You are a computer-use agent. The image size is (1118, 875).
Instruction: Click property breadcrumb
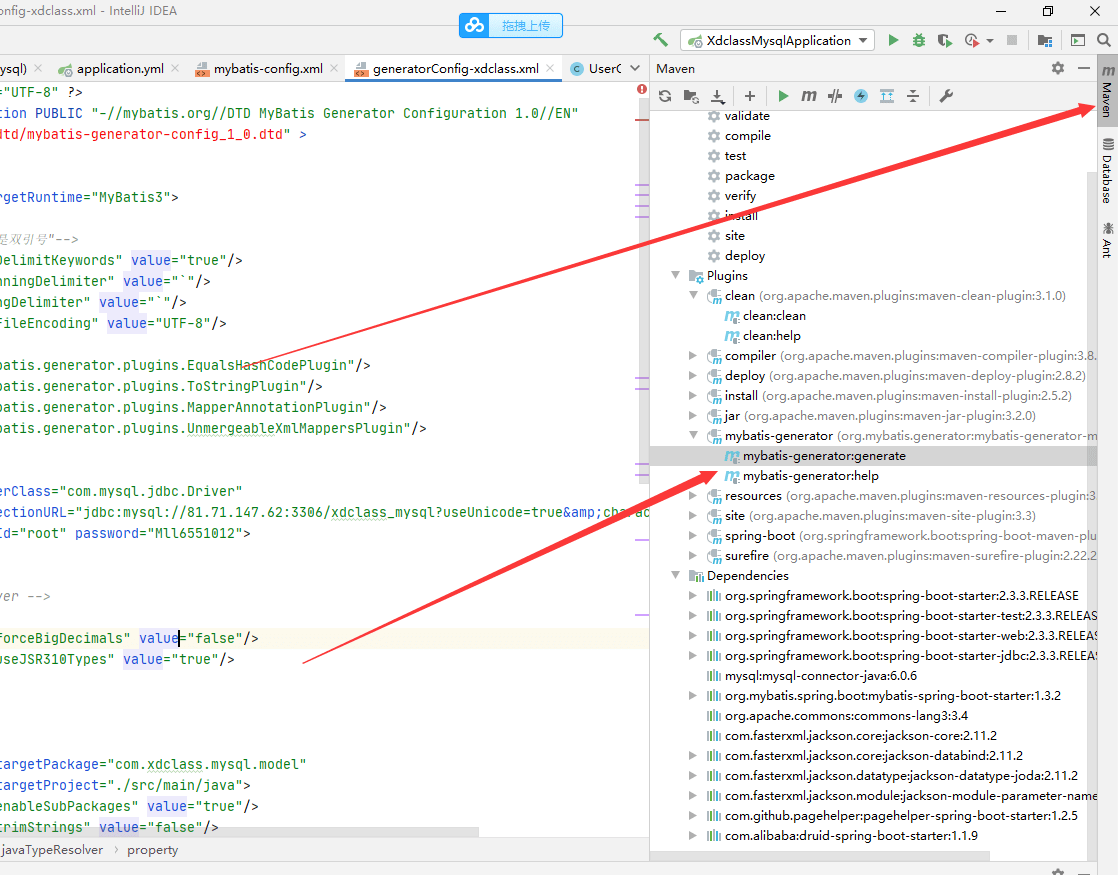point(153,849)
